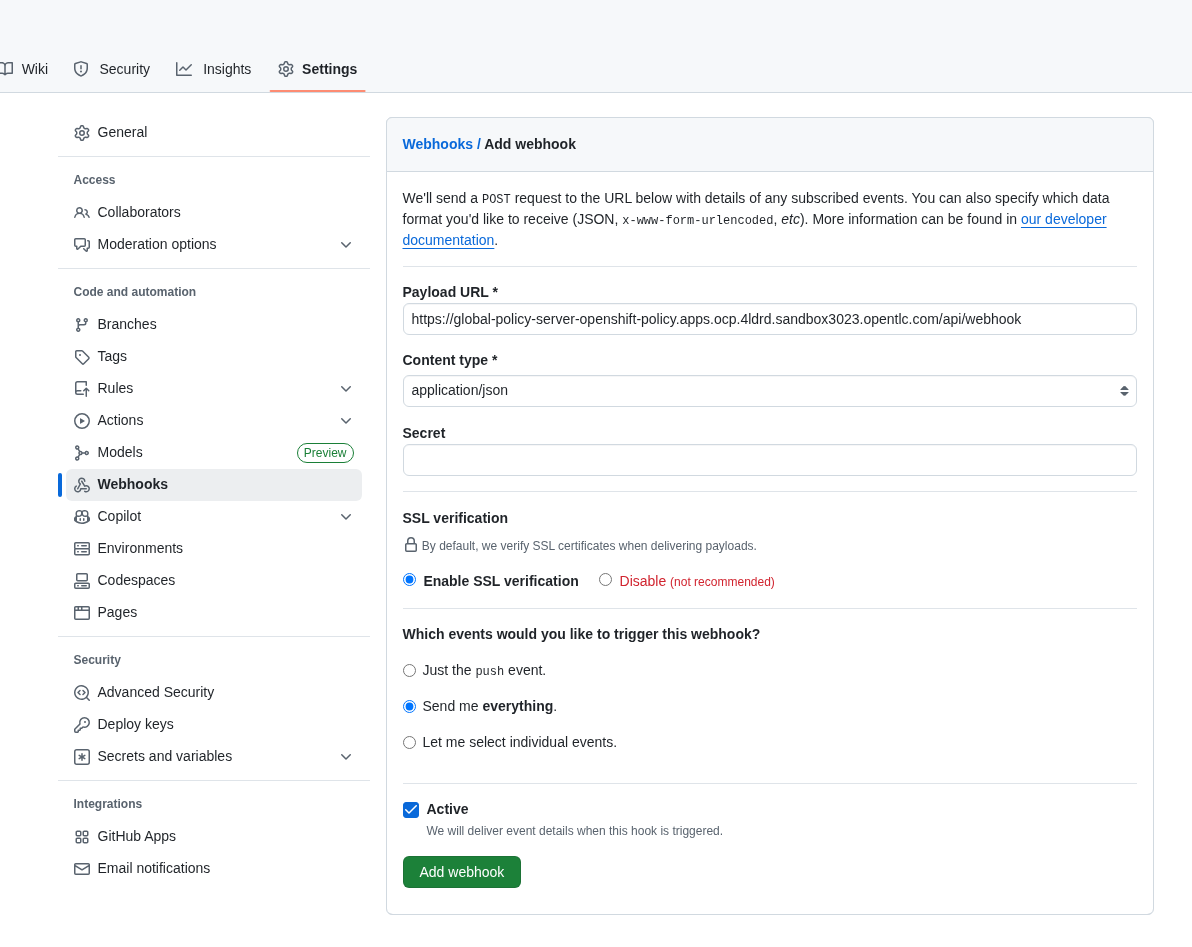This screenshot has height=947, width=1192.
Task: Open Collaborators settings in the sidebar
Action: tap(214, 213)
